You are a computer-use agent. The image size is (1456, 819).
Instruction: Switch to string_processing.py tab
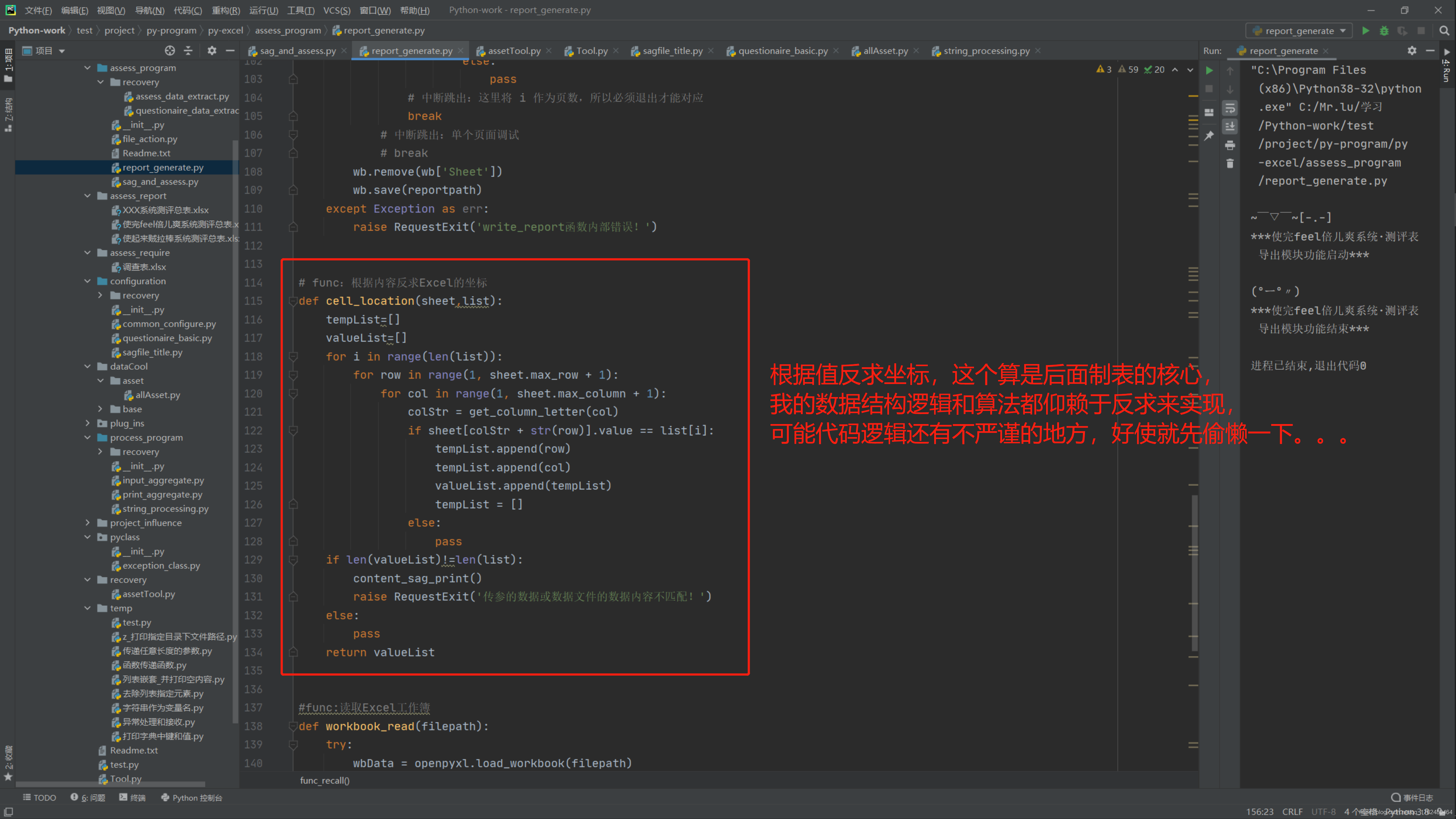tap(986, 51)
